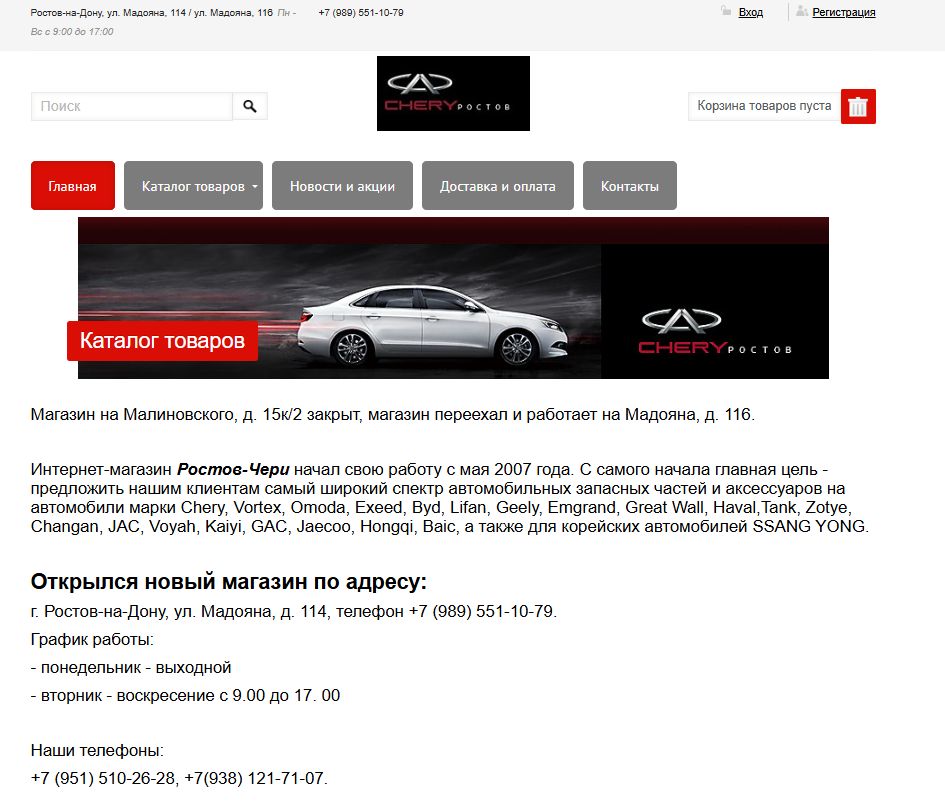The height and width of the screenshot is (812, 945).
Task: Open the red trash cart icon
Action: tap(858, 107)
